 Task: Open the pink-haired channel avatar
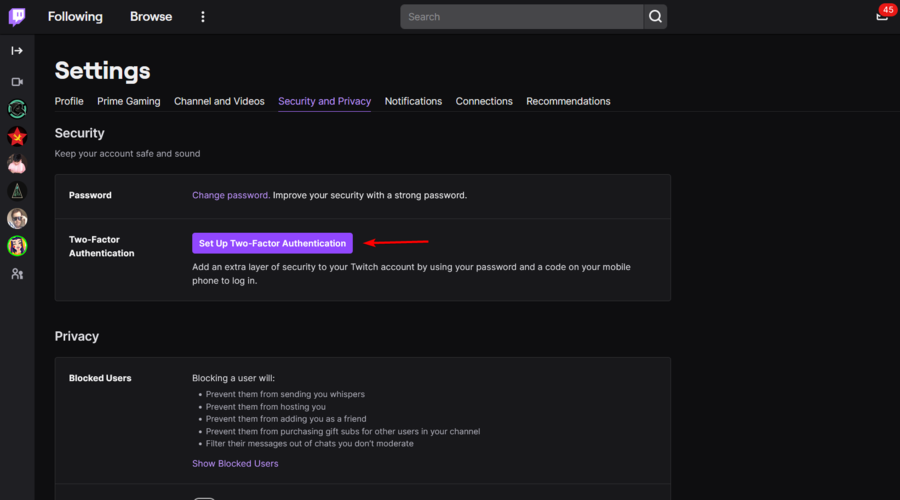17,164
